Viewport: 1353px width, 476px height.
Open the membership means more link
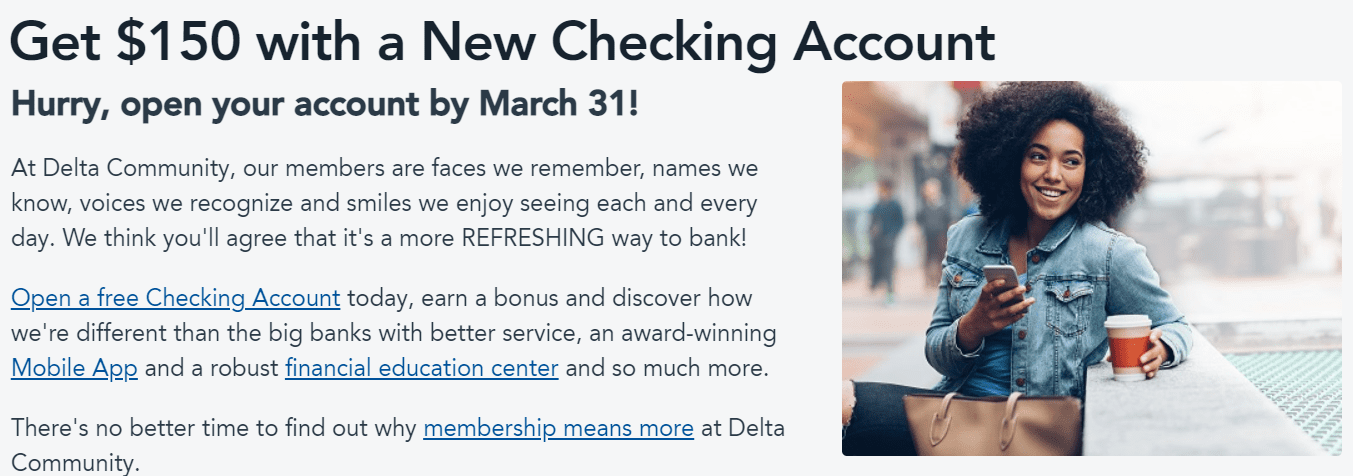point(558,428)
